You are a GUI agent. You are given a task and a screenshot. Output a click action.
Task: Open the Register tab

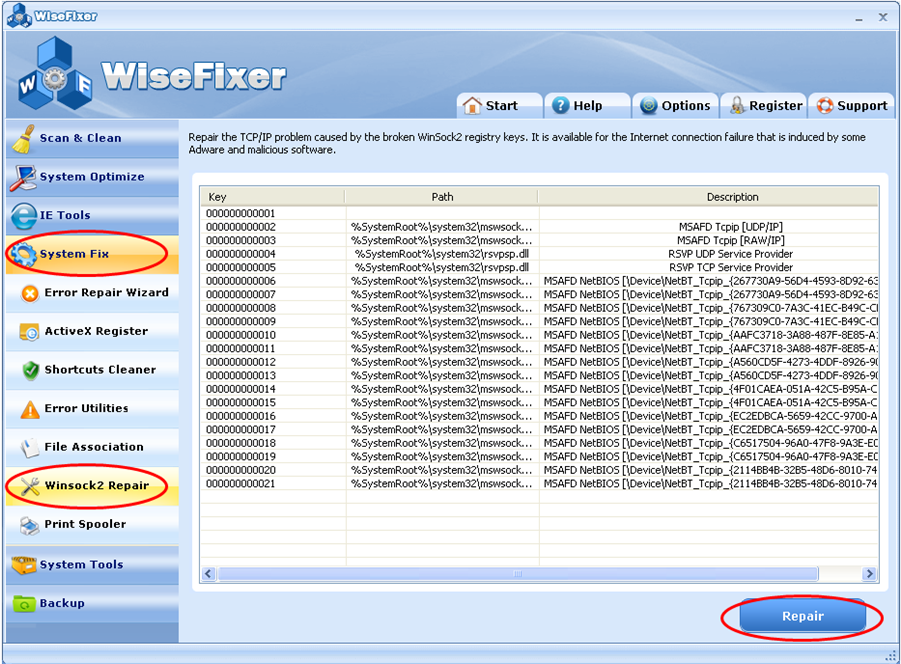763,106
